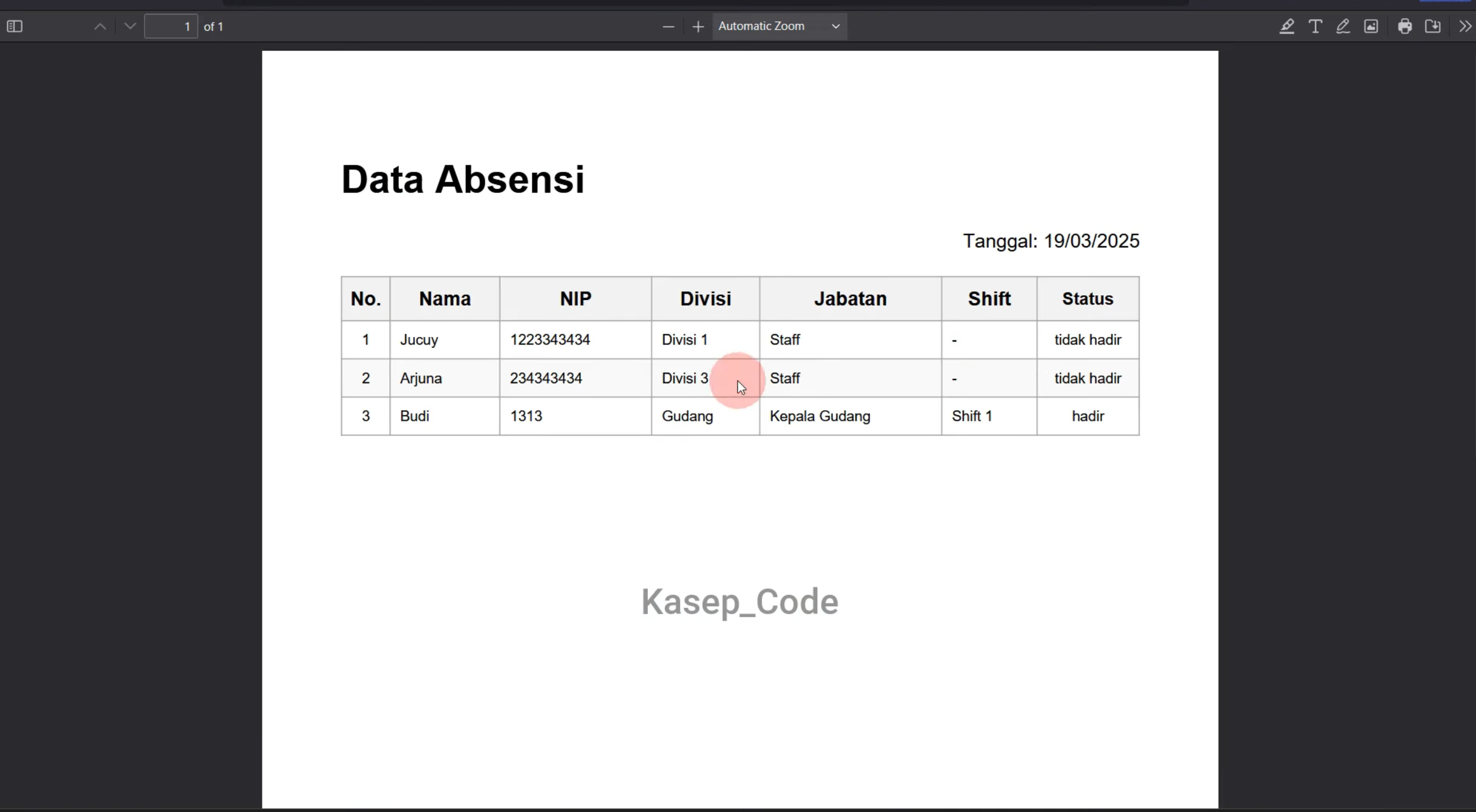Viewport: 1476px width, 812px height.
Task: Click the NIP '1223343434' cell
Action: [576, 340]
